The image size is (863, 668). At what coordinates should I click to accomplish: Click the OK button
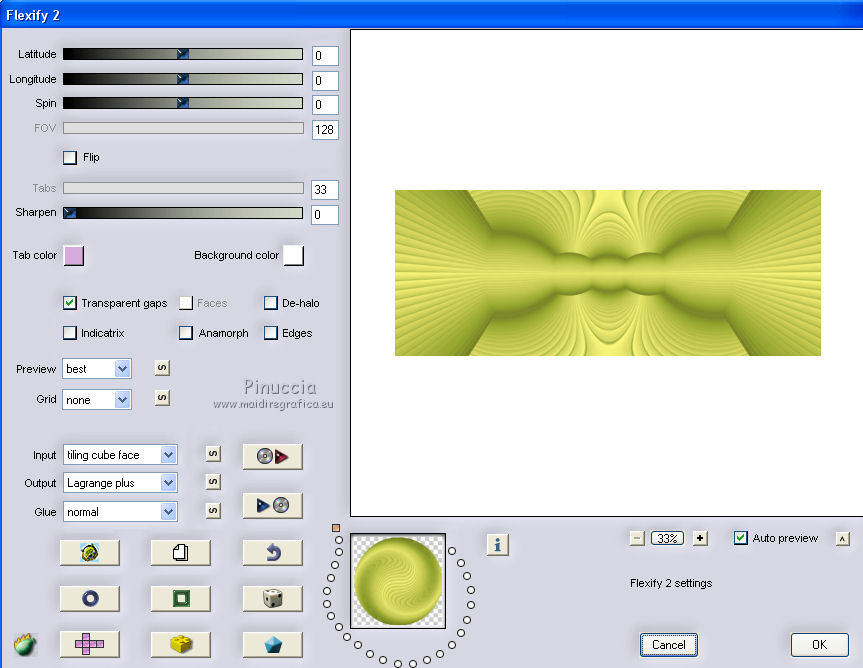pos(820,645)
